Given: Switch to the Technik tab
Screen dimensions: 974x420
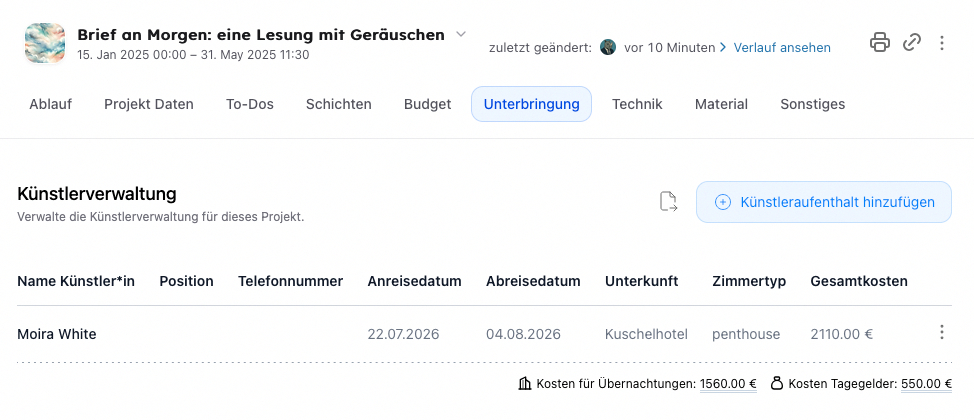Looking at the screenshot, I should [x=637, y=104].
